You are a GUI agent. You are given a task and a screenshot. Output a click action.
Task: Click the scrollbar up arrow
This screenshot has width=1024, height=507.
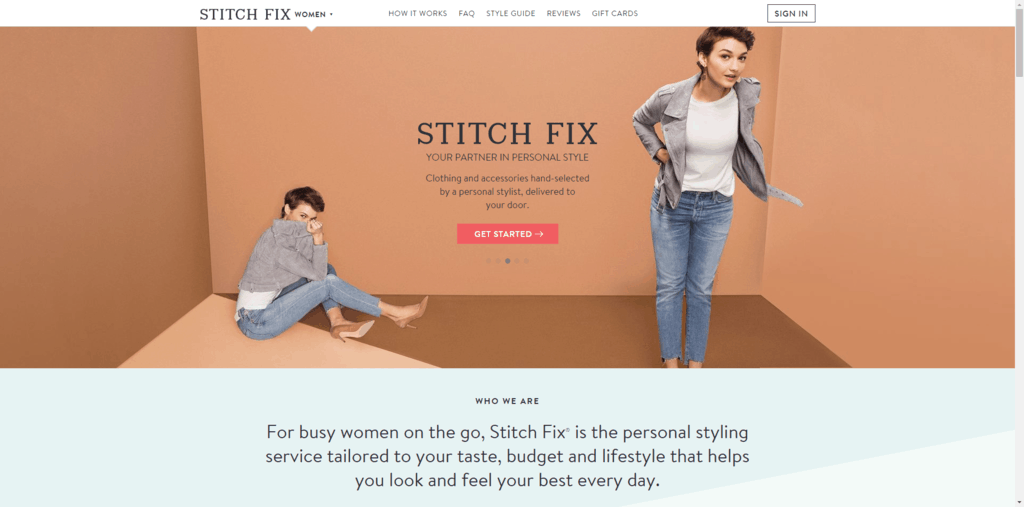tap(1019, 5)
